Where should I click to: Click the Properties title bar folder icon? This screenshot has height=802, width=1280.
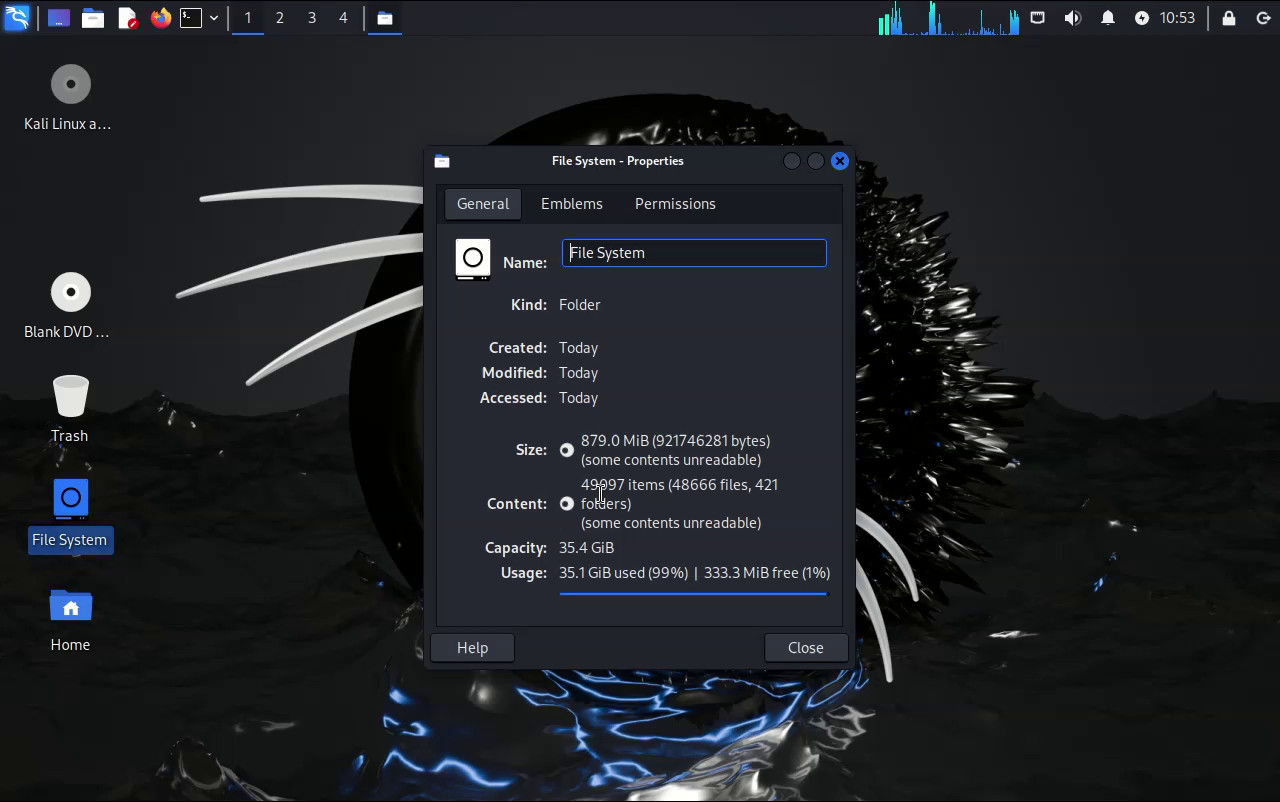442,161
